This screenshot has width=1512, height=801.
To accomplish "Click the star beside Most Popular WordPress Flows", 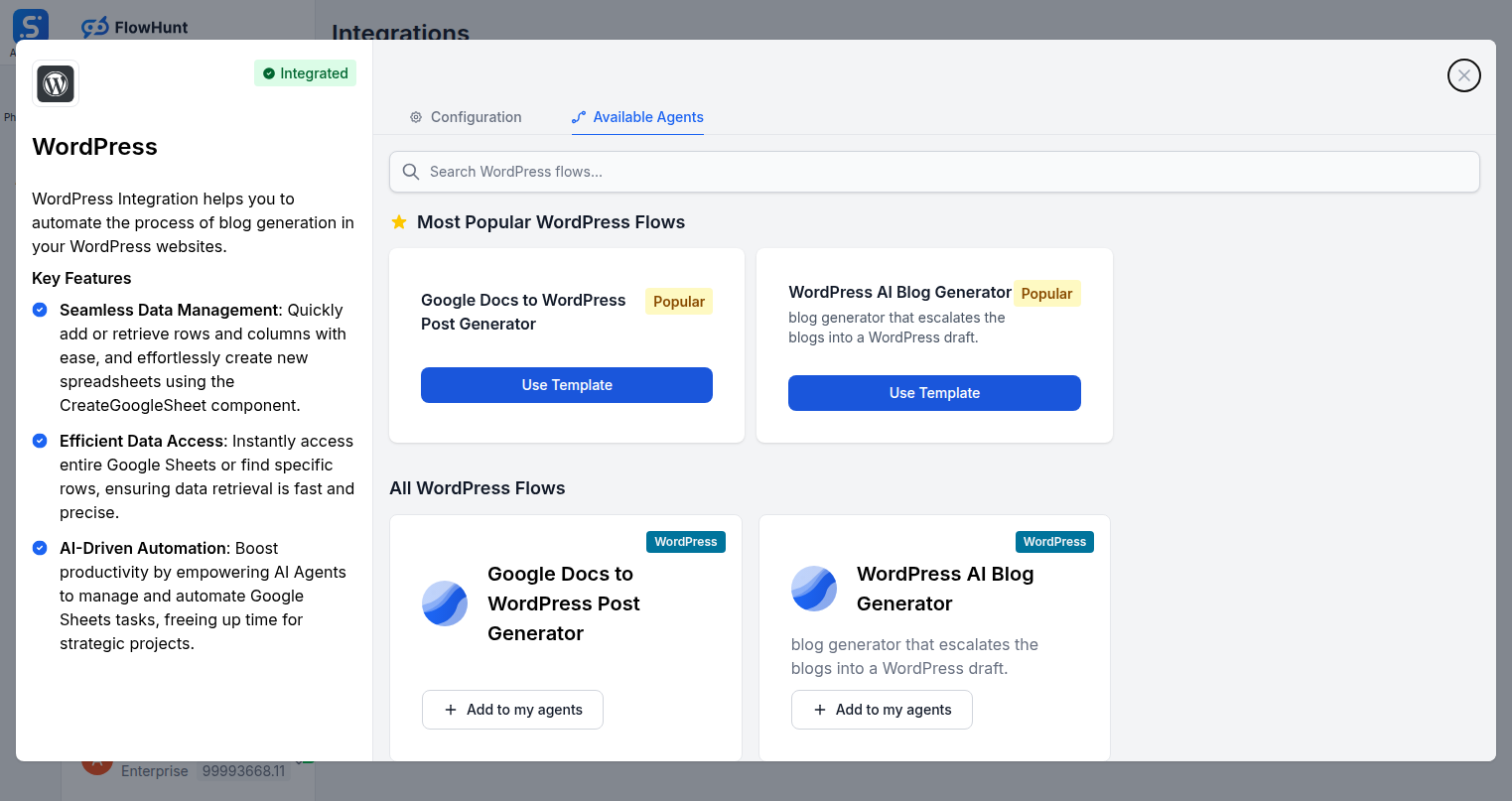I will tap(399, 221).
